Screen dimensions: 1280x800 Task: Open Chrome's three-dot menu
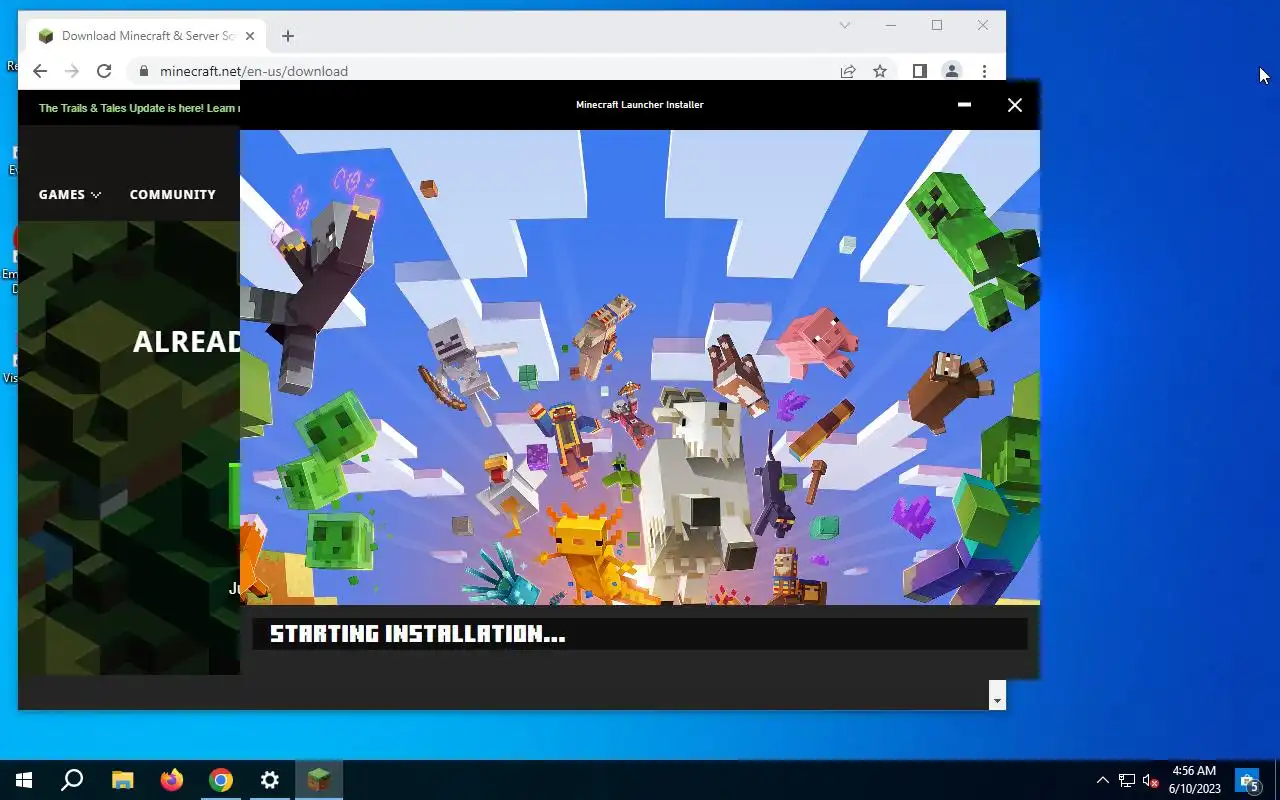pos(985,71)
